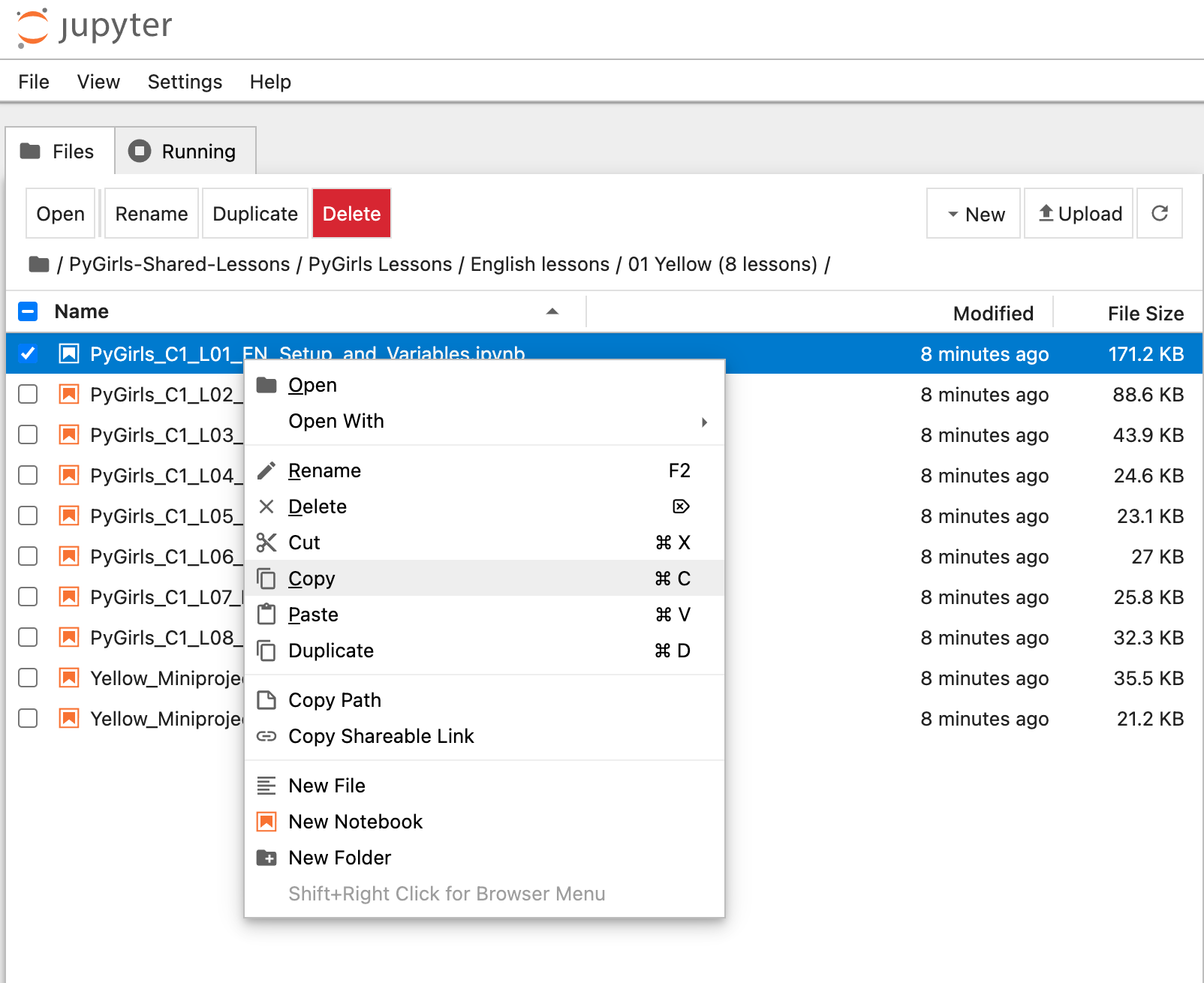The width and height of the screenshot is (1204, 983).
Task: Click notebook icon of PyGirls_C1_L07 file
Action: [x=69, y=597]
